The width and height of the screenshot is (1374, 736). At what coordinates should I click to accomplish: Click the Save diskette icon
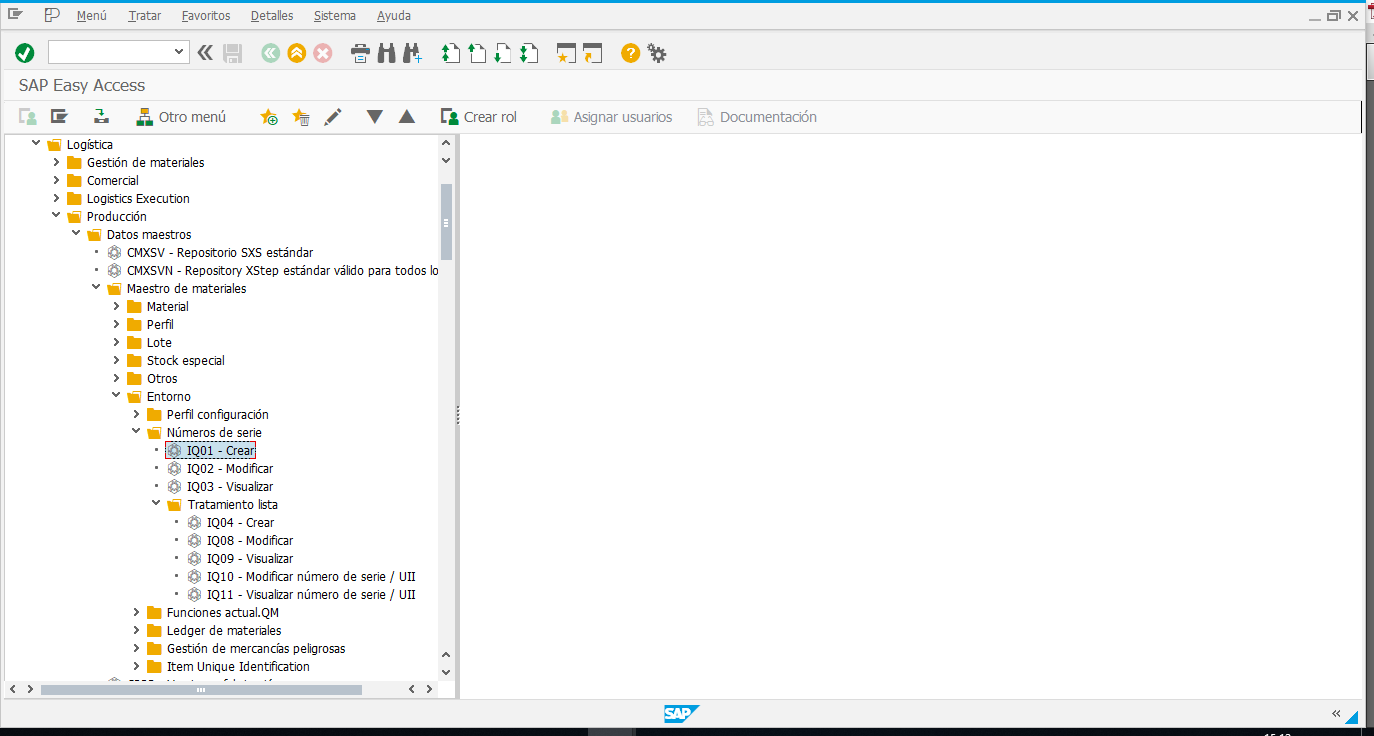click(233, 53)
